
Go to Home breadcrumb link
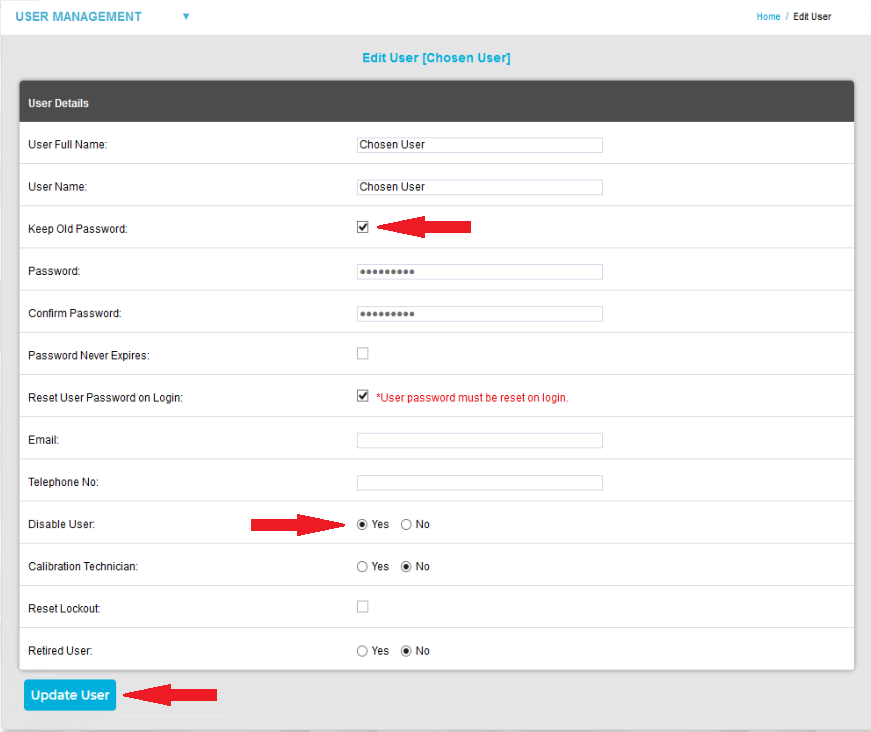click(768, 17)
